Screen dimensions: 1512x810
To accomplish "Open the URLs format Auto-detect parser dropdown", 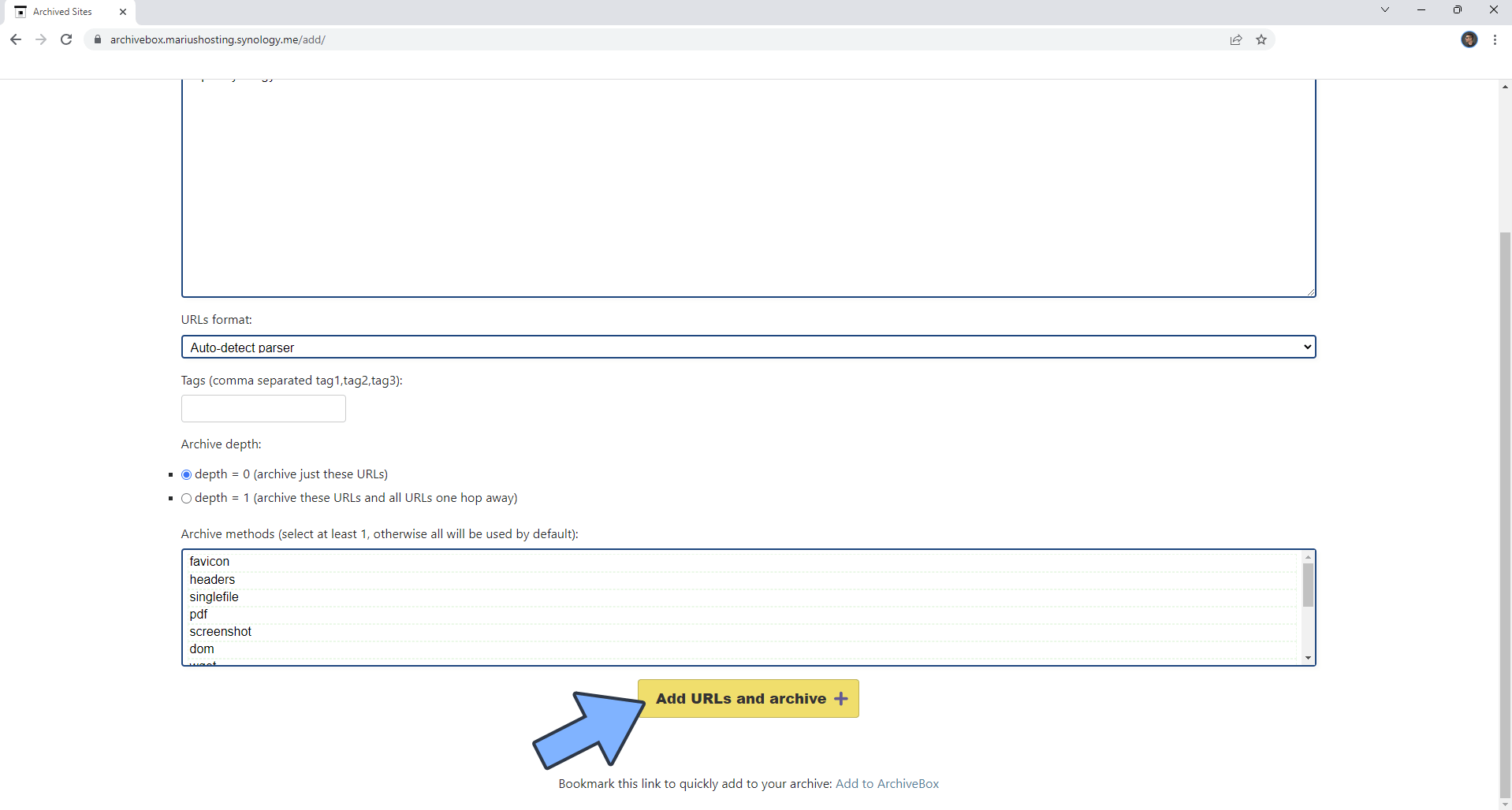I will 748,347.
